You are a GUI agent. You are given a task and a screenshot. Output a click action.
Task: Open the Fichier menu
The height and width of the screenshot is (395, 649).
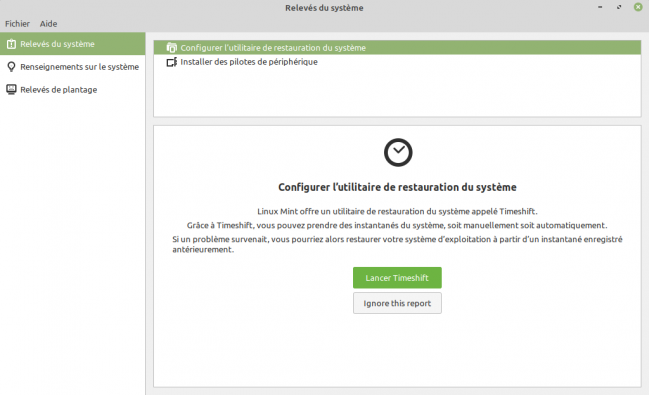[x=17, y=24]
